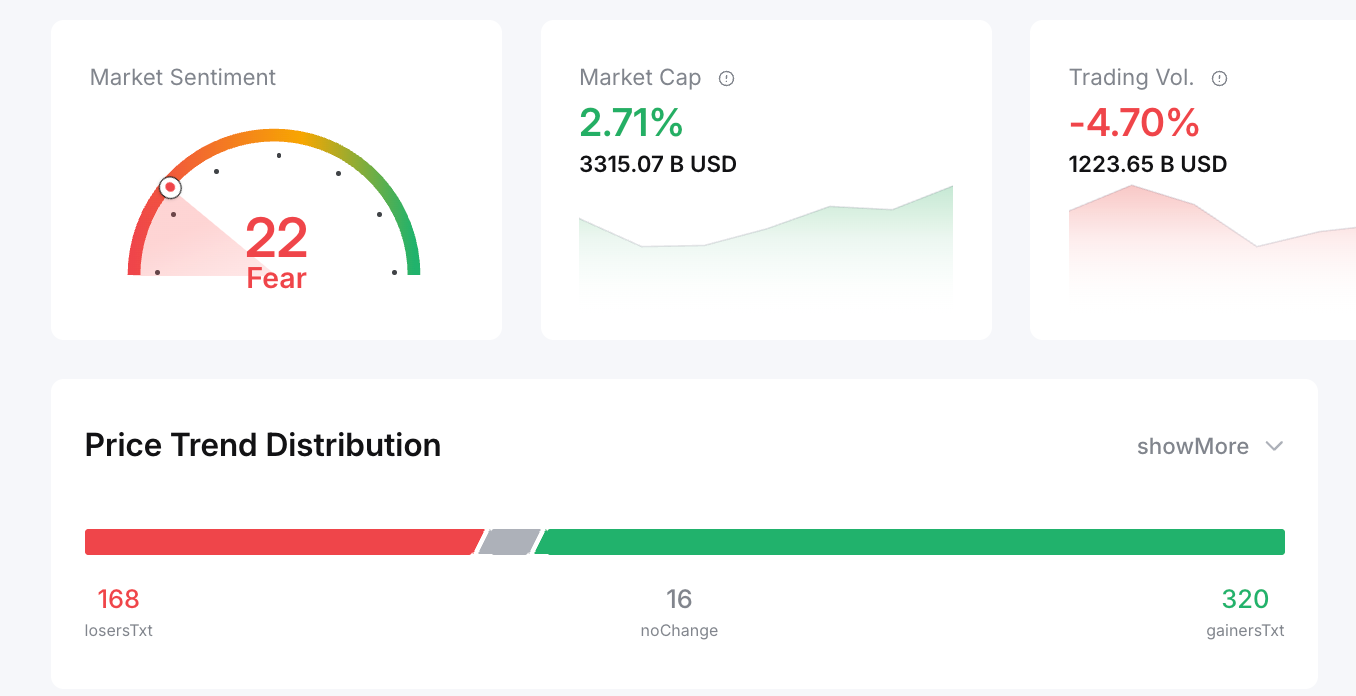Click the green gainers distribution bar
1356x696 pixels.
pos(910,542)
